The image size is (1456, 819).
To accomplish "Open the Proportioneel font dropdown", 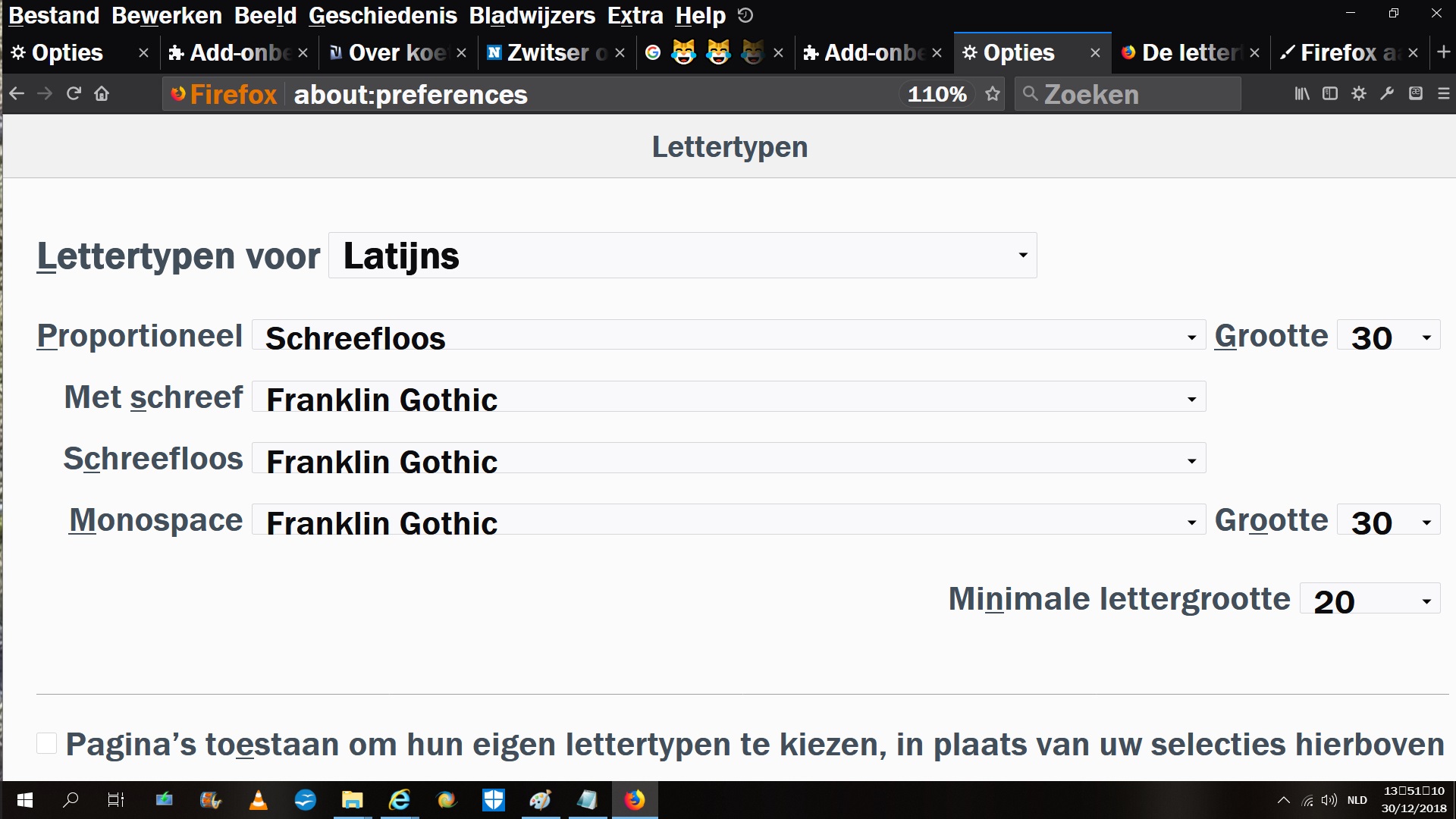I will [x=728, y=336].
